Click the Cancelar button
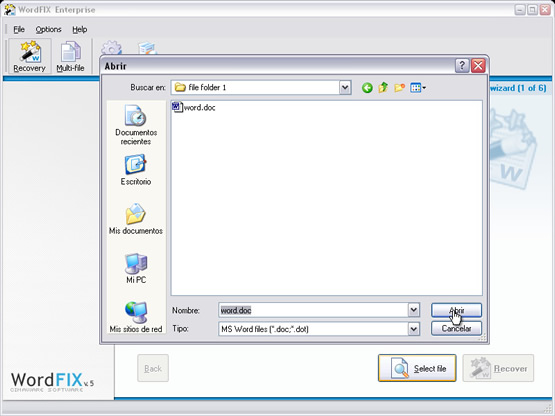This screenshot has height=416, width=555. (x=456, y=329)
